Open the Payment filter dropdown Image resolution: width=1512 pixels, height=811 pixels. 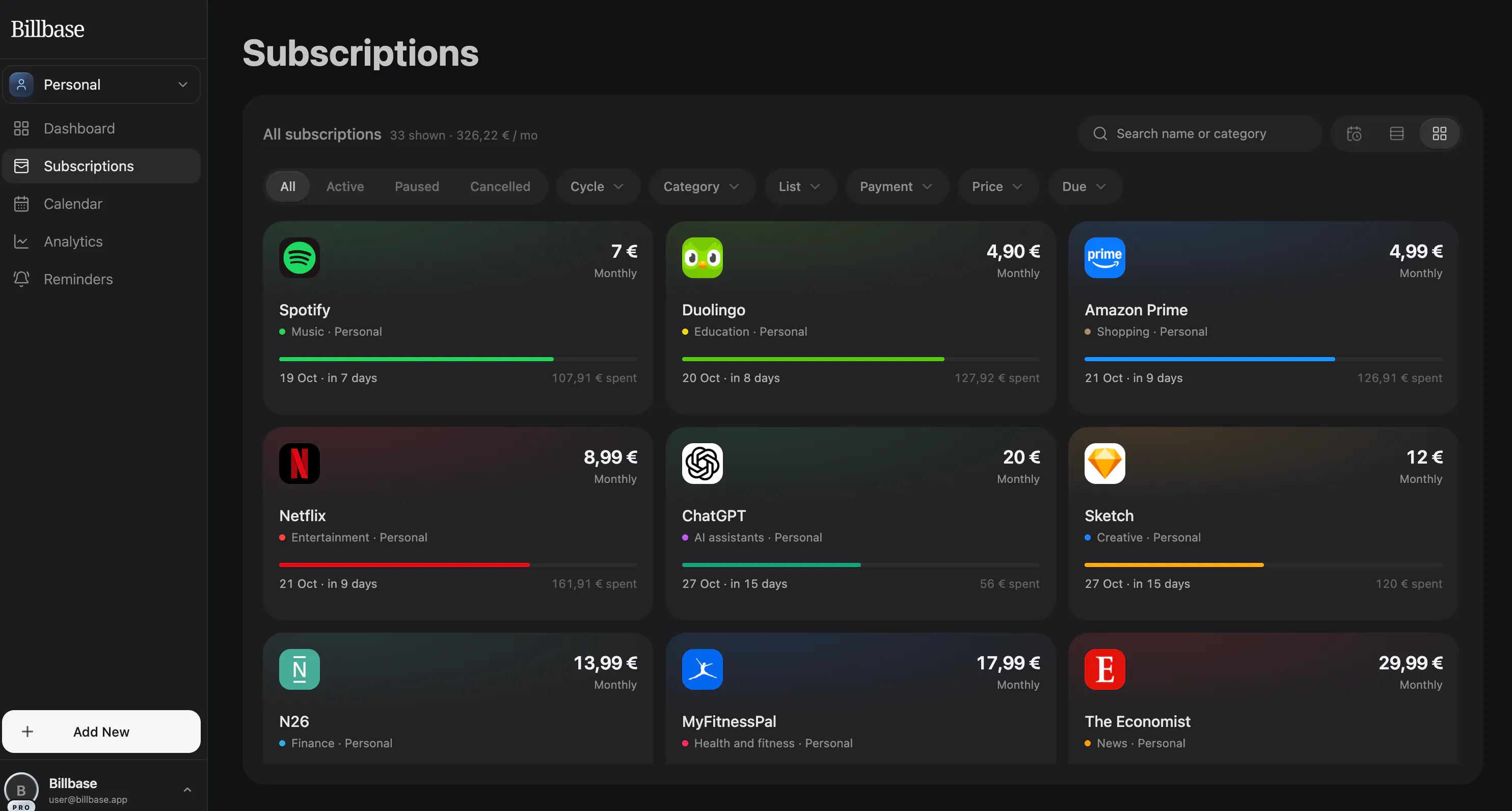pyautogui.click(x=896, y=186)
